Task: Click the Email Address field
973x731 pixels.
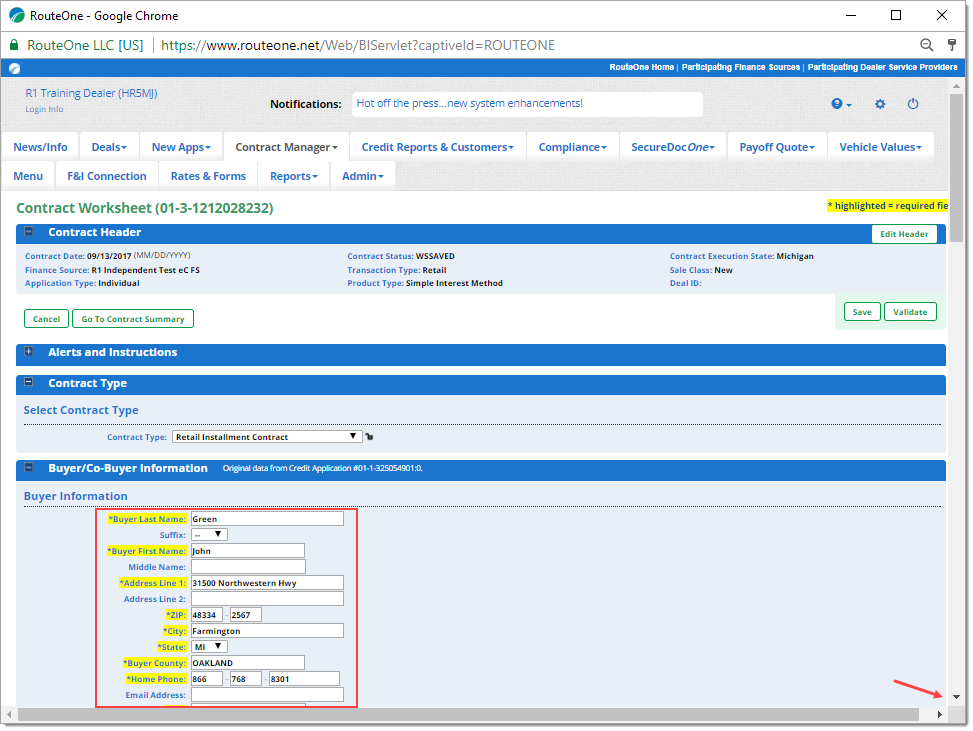Action: (x=267, y=695)
